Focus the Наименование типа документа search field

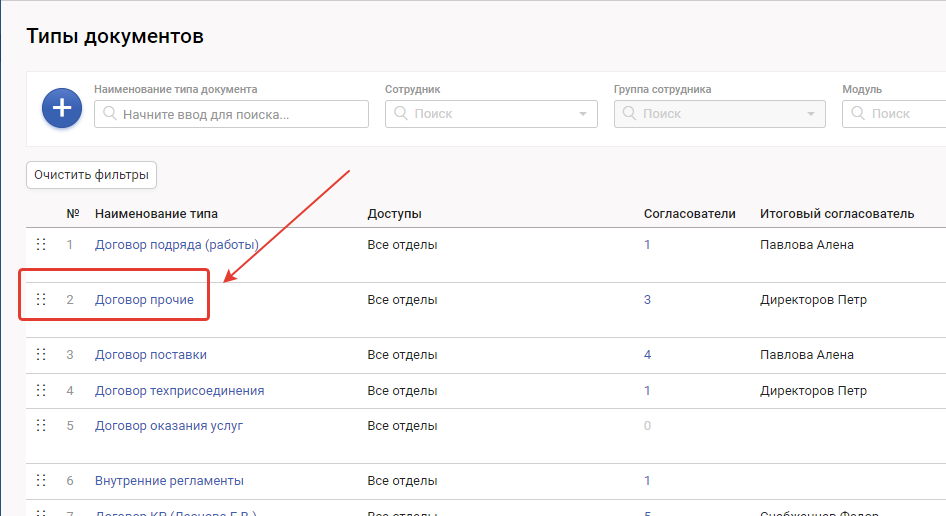coord(240,114)
